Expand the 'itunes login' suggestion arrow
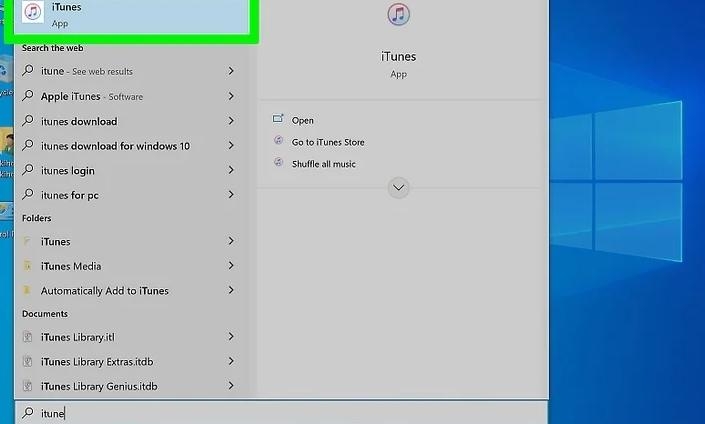Screen dimensions: 705x424 [x=231, y=170]
